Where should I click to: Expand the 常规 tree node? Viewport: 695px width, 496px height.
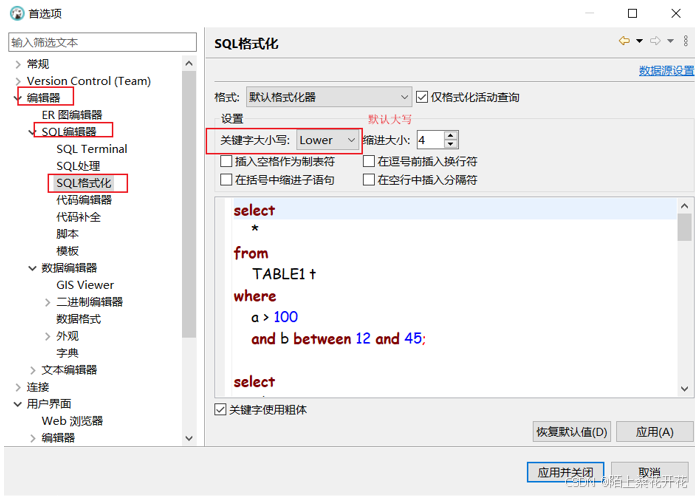[x=18, y=65]
